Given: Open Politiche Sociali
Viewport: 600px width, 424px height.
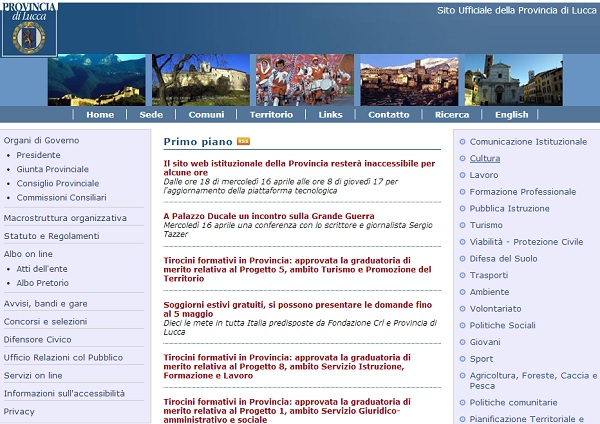Looking at the screenshot, I should pyautogui.click(x=502, y=326).
